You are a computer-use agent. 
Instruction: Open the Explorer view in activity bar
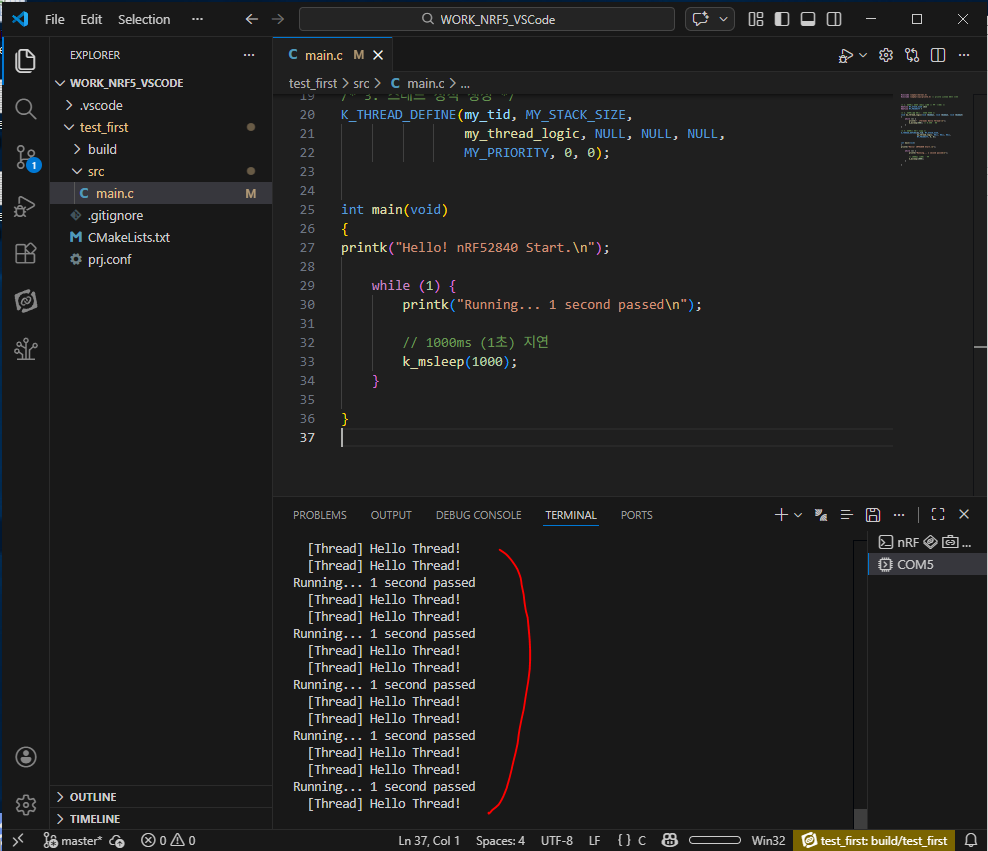(25, 61)
